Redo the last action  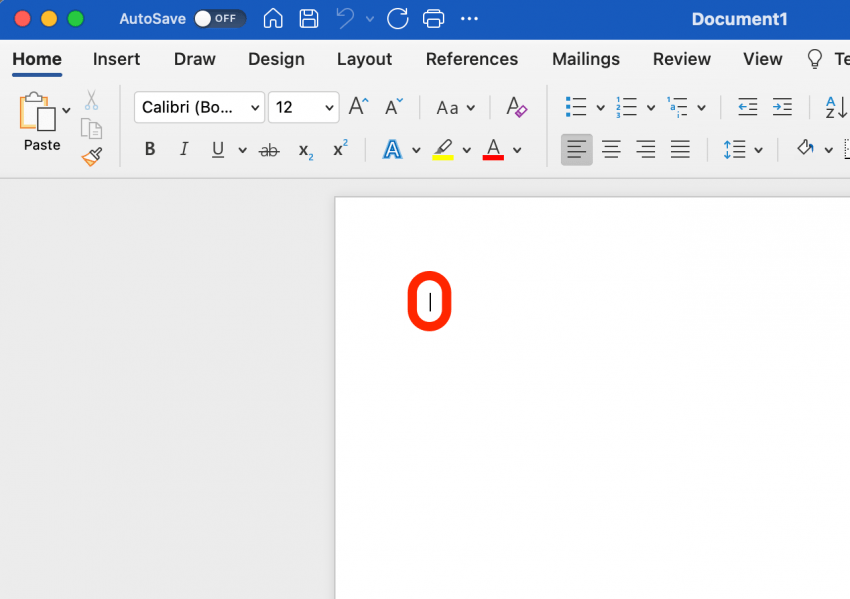tap(397, 18)
